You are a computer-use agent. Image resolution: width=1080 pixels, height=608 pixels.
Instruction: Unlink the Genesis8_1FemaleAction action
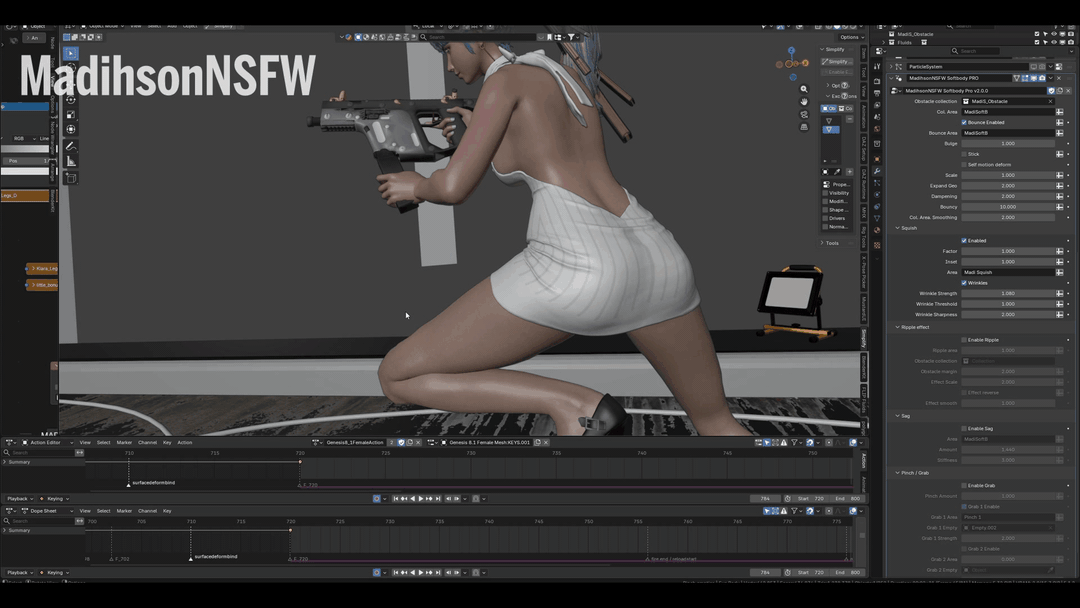point(417,443)
